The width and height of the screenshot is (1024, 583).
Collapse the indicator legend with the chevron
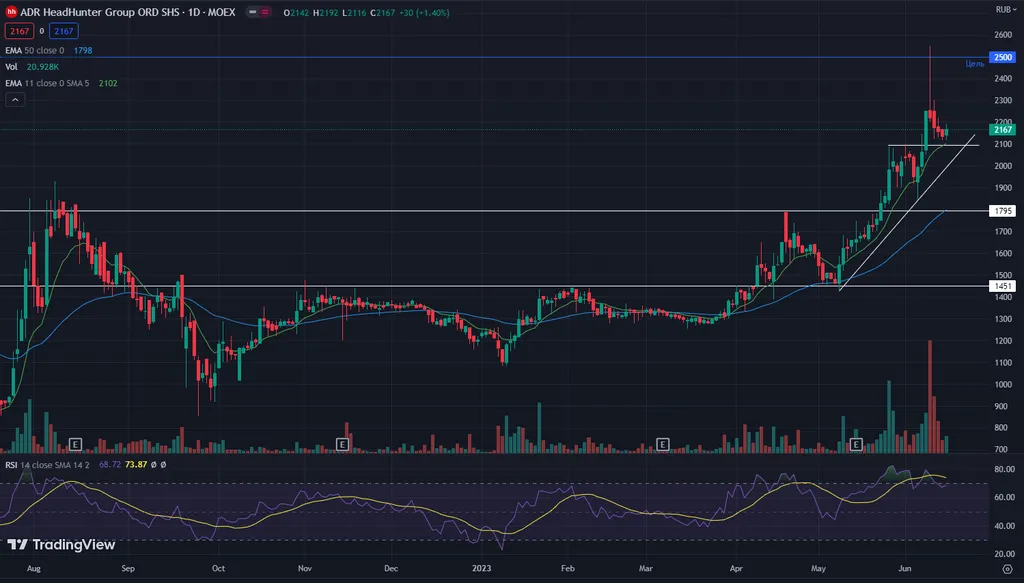(15, 100)
